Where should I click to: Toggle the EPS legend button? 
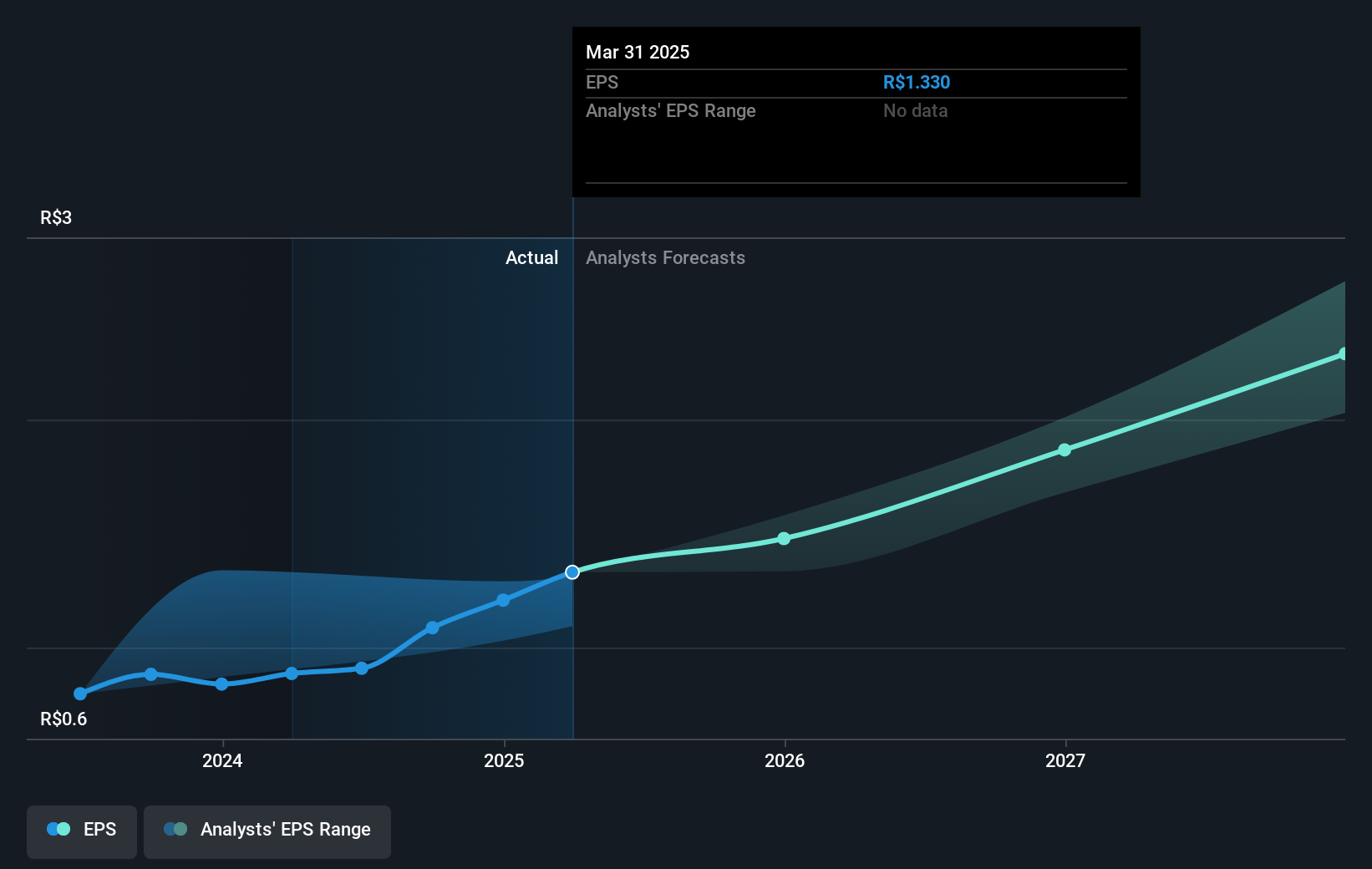82,831
